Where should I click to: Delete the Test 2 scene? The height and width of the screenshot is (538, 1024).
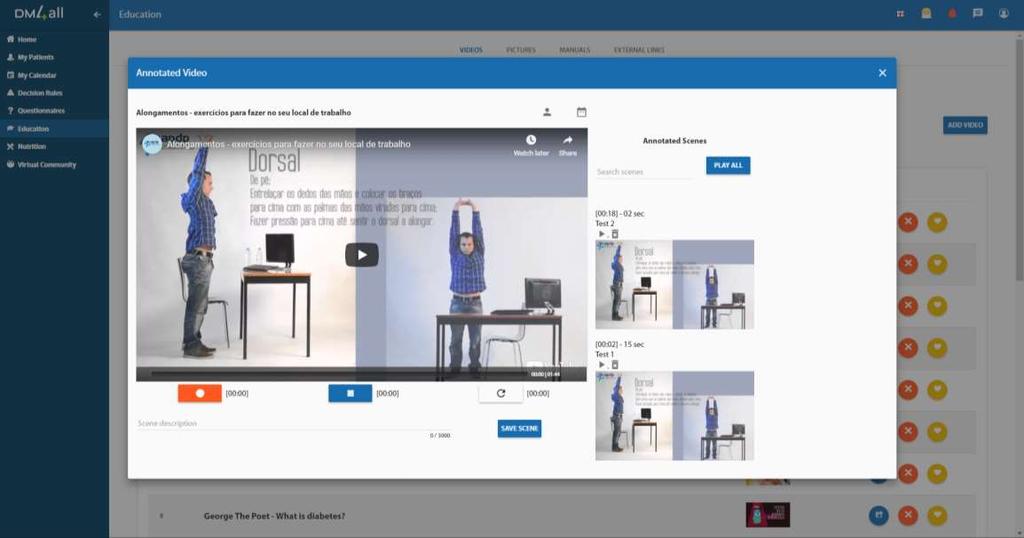(x=615, y=234)
